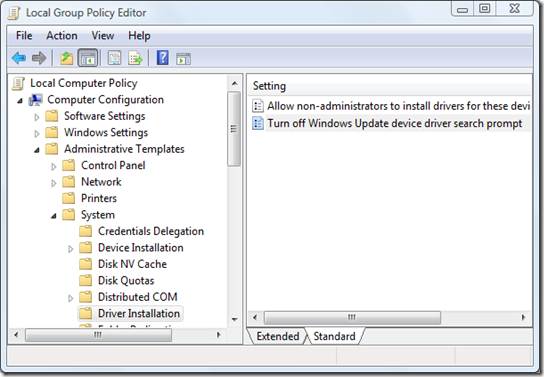Click the Export List toolbar icon
This screenshot has width=544, height=377.
click(x=135, y=58)
